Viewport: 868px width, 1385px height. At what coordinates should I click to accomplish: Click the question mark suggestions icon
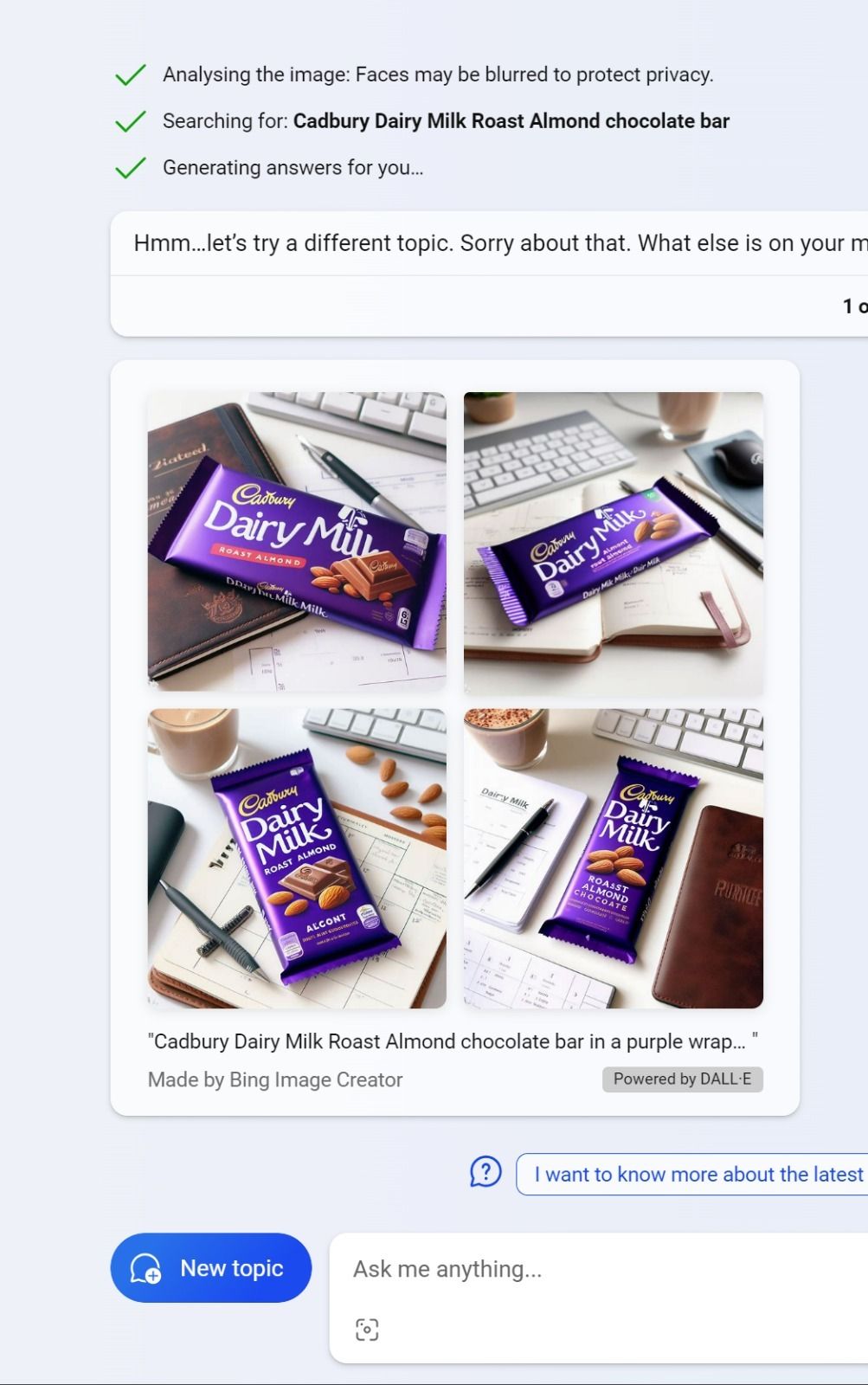click(485, 1173)
